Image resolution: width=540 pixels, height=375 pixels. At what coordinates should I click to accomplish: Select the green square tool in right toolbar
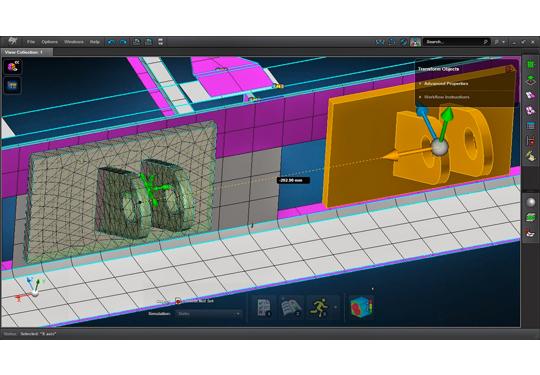click(530, 64)
